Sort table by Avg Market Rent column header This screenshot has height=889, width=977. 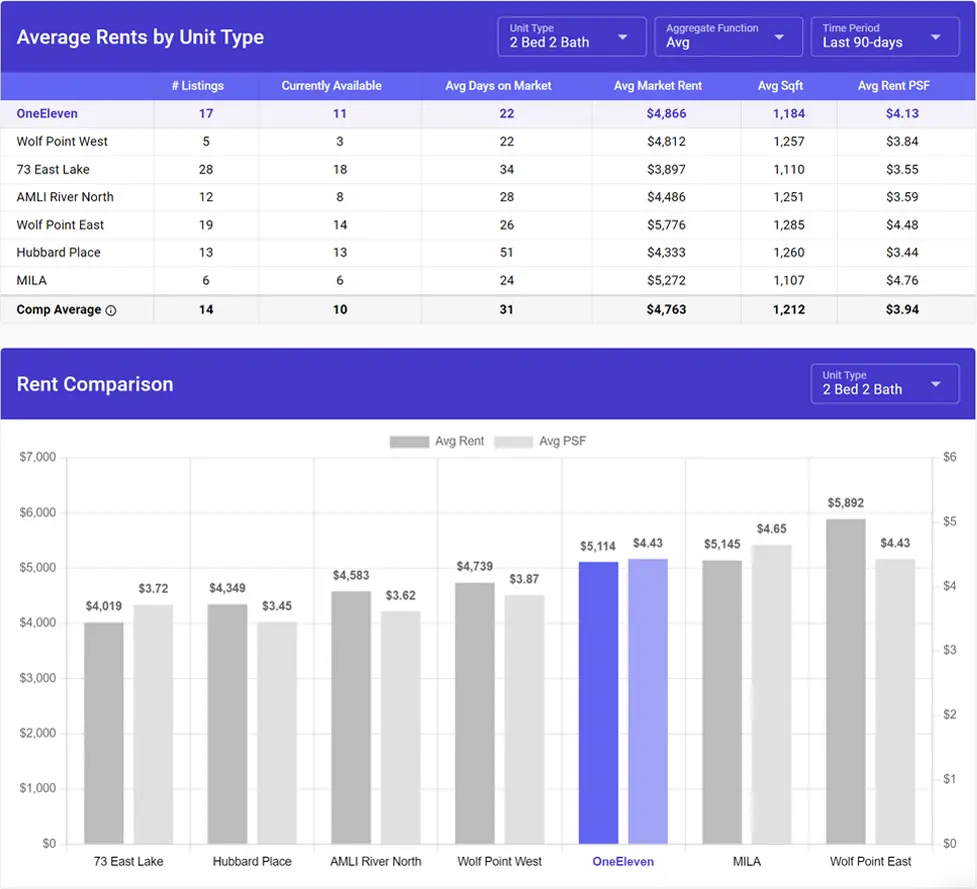[x=658, y=86]
